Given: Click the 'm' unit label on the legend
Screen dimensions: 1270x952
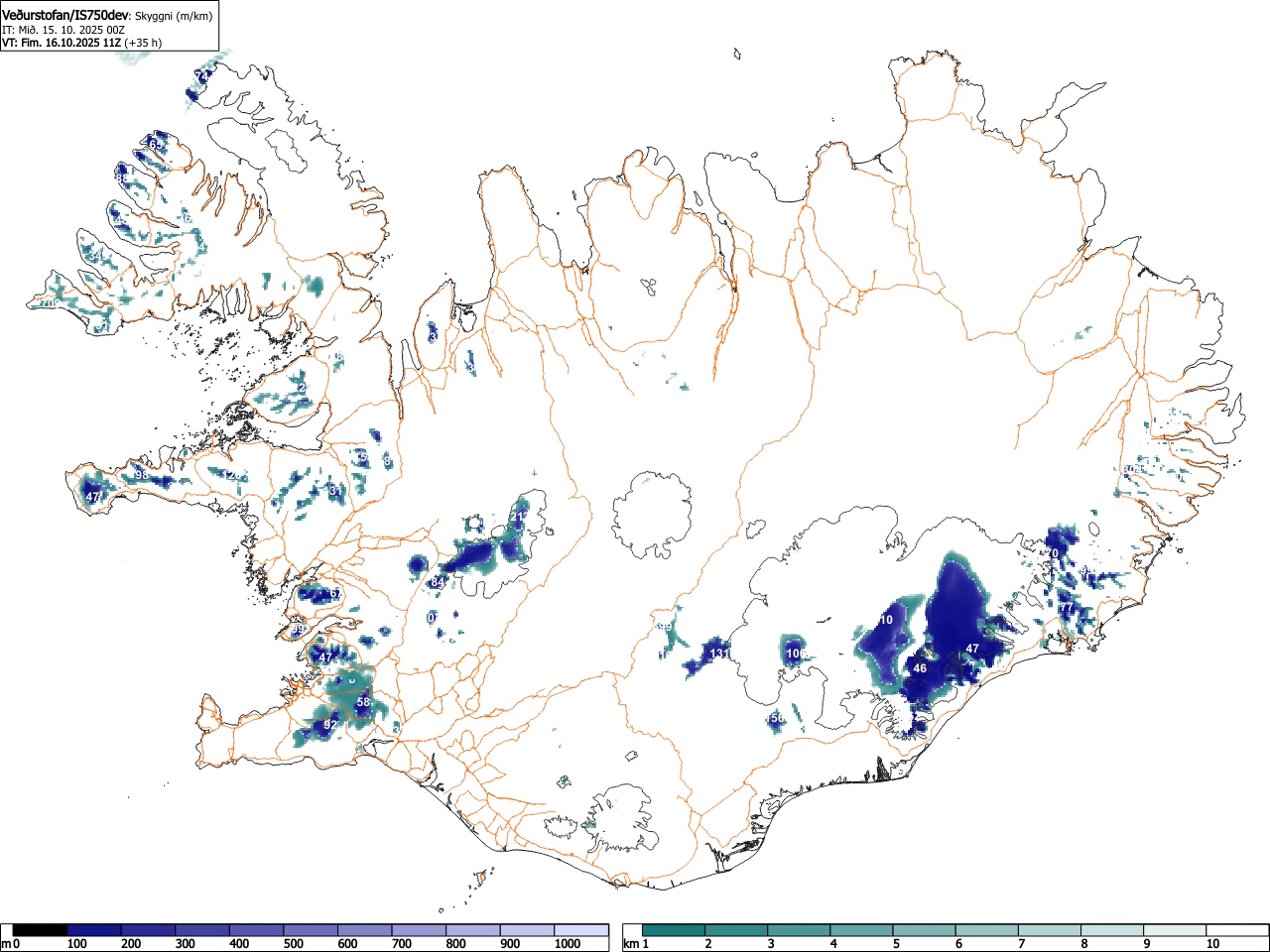Looking at the screenshot, I should [x=6, y=944].
